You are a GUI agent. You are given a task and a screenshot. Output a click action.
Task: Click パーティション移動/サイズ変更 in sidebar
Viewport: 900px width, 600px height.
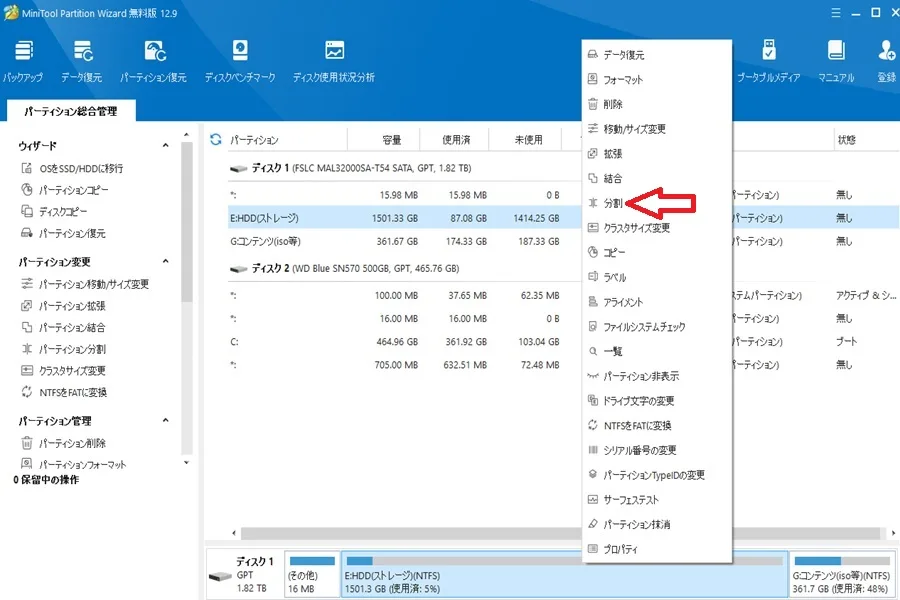click(85, 284)
